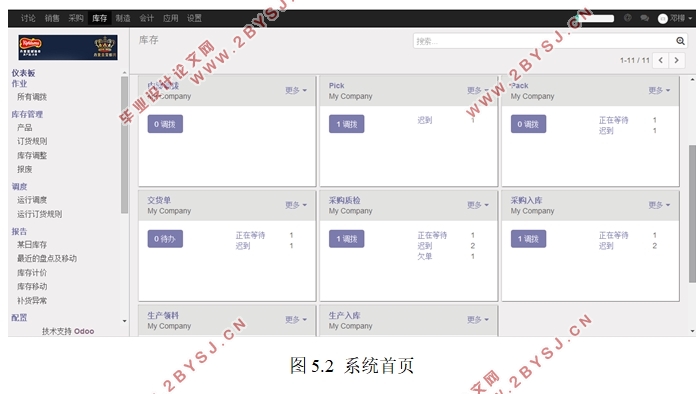Open the Pick card title

coord(337,86)
